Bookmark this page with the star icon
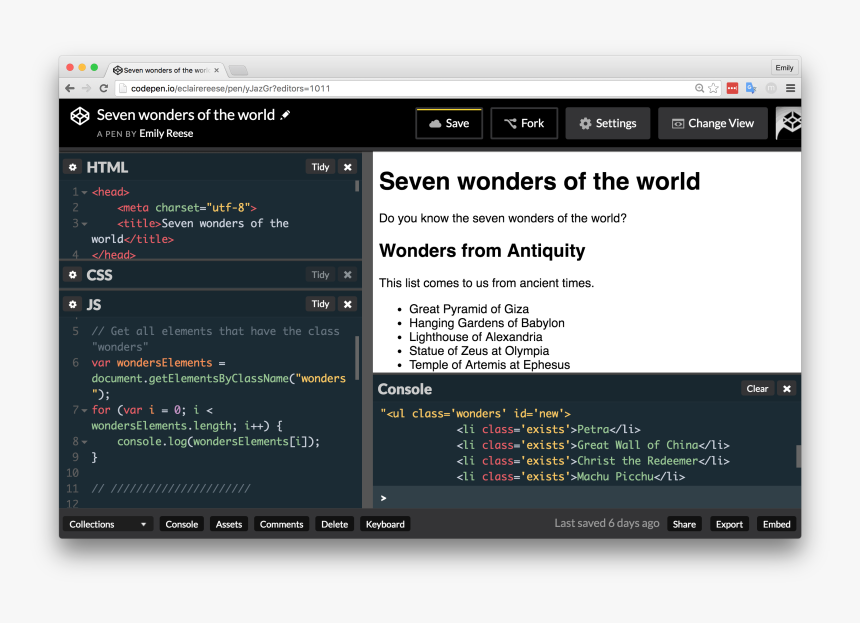 point(713,88)
